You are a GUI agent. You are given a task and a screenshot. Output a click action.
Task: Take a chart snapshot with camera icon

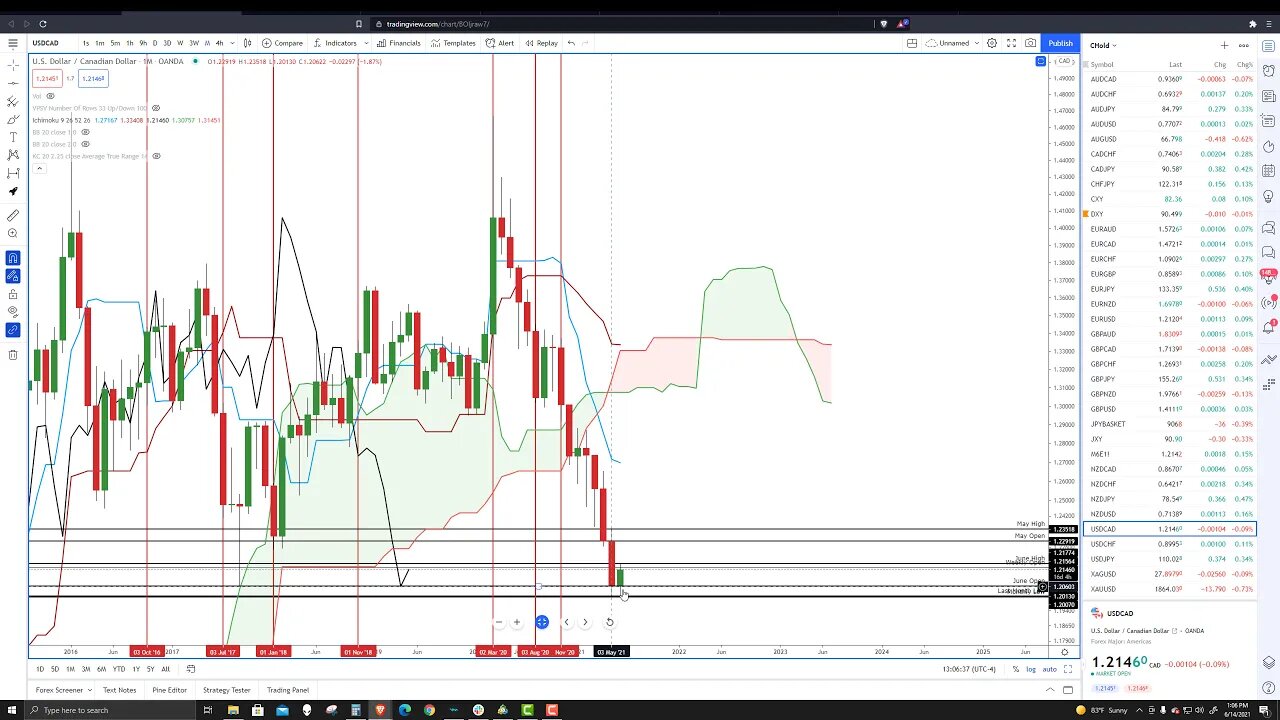1030,43
